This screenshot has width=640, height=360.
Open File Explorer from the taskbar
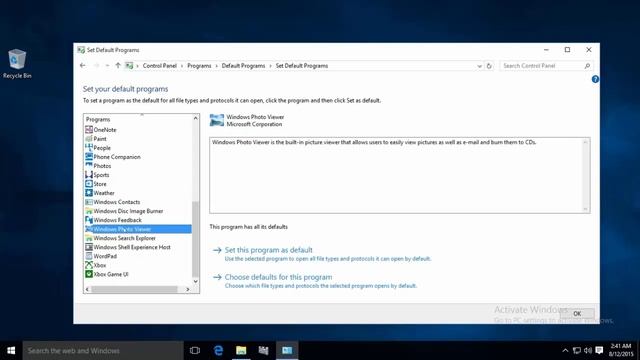point(241,350)
